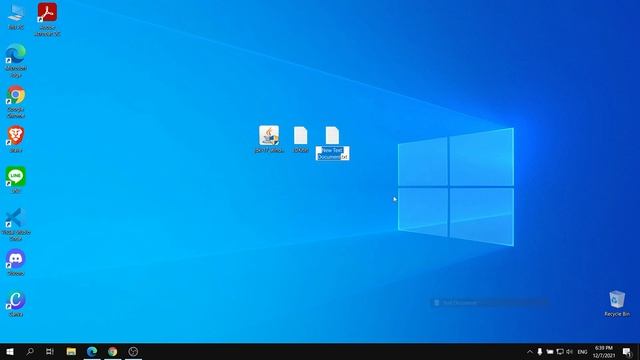Select the Discord desktop shortcut
The width and height of the screenshot is (640, 360).
point(16,262)
